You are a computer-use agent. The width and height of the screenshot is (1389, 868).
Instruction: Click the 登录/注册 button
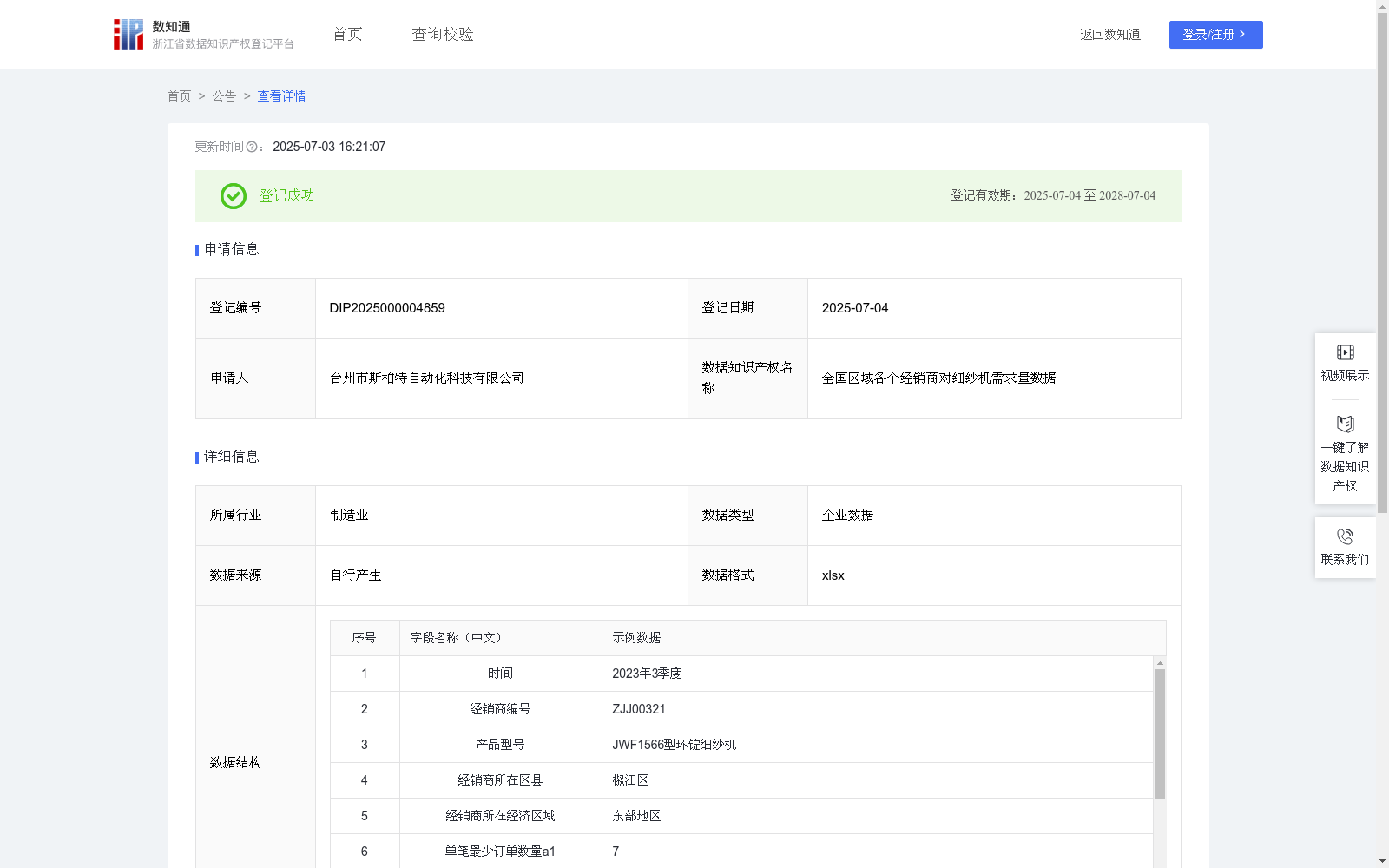(x=1215, y=35)
